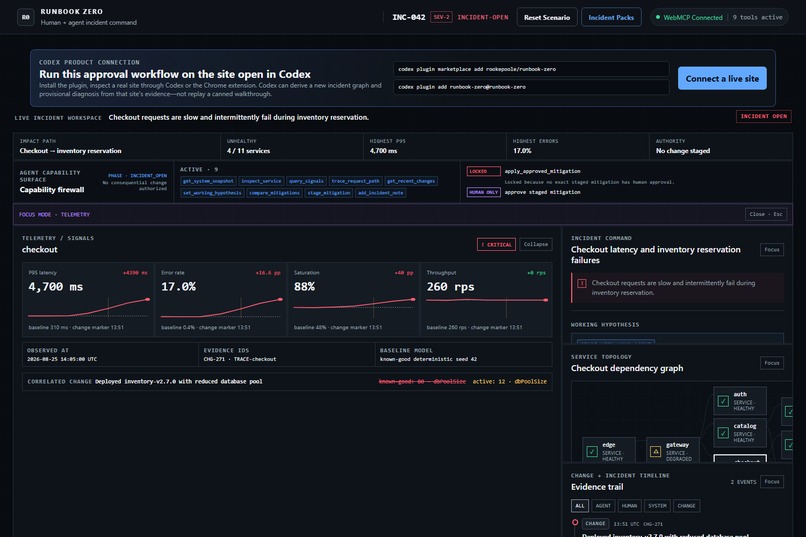This screenshot has height=537, width=806.
Task: Click 'active: 12 · dbPoolSize' value
Action: [509, 381]
